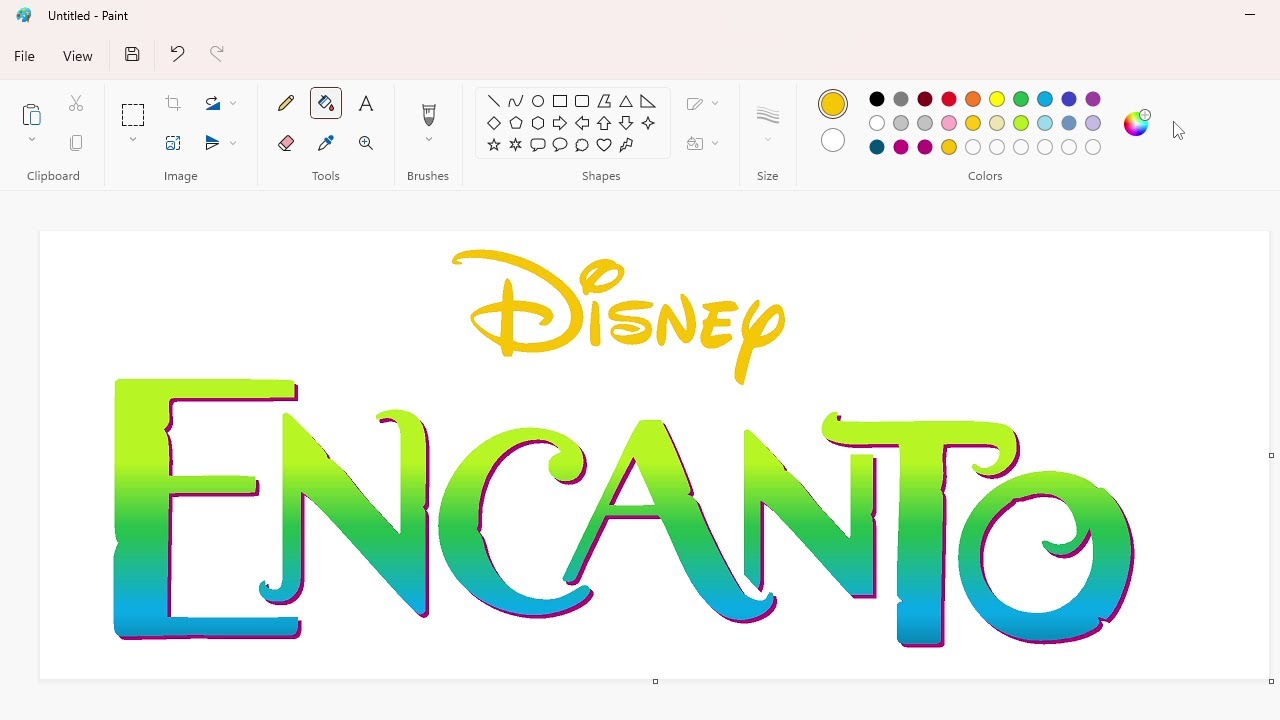The width and height of the screenshot is (1280, 720).
Task: Click the Resize and skew icon
Action: (173, 143)
